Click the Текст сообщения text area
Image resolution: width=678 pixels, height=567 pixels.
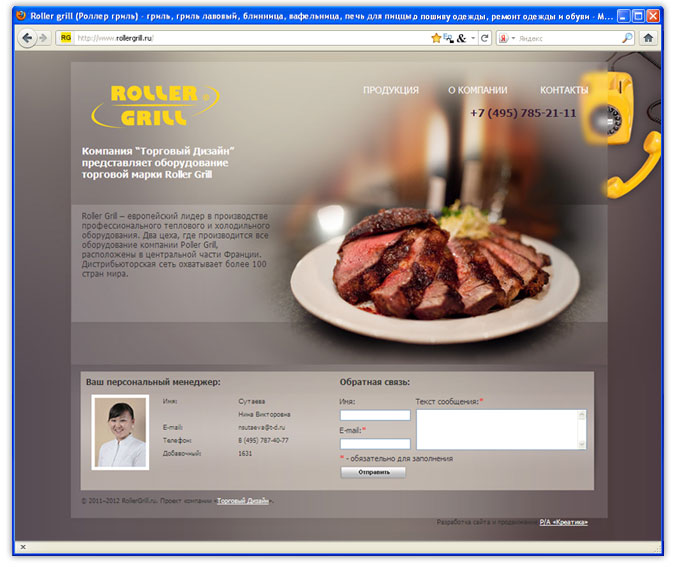click(501, 429)
